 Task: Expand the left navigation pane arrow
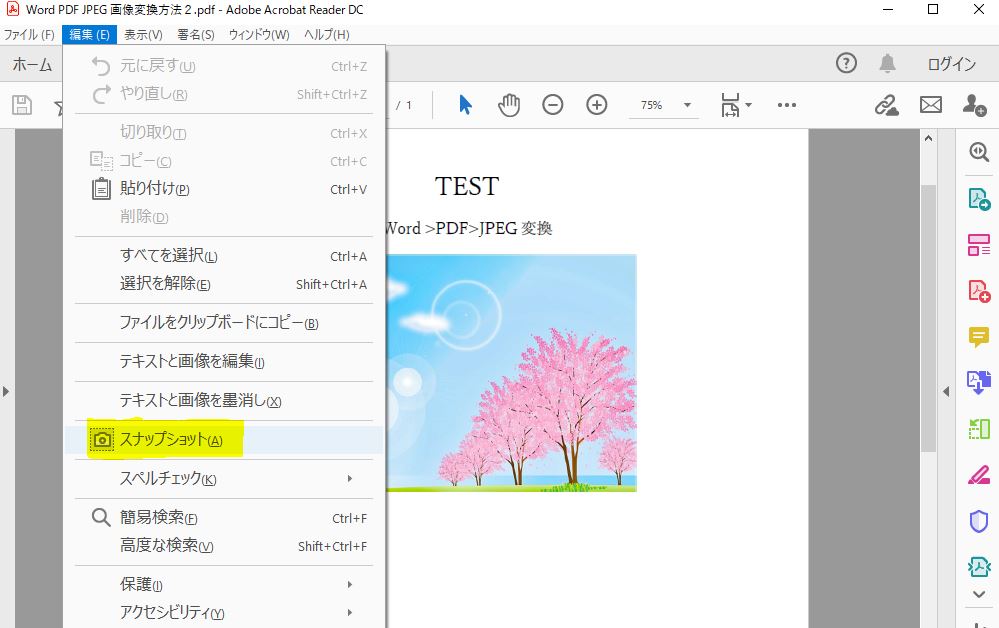(x=6, y=391)
